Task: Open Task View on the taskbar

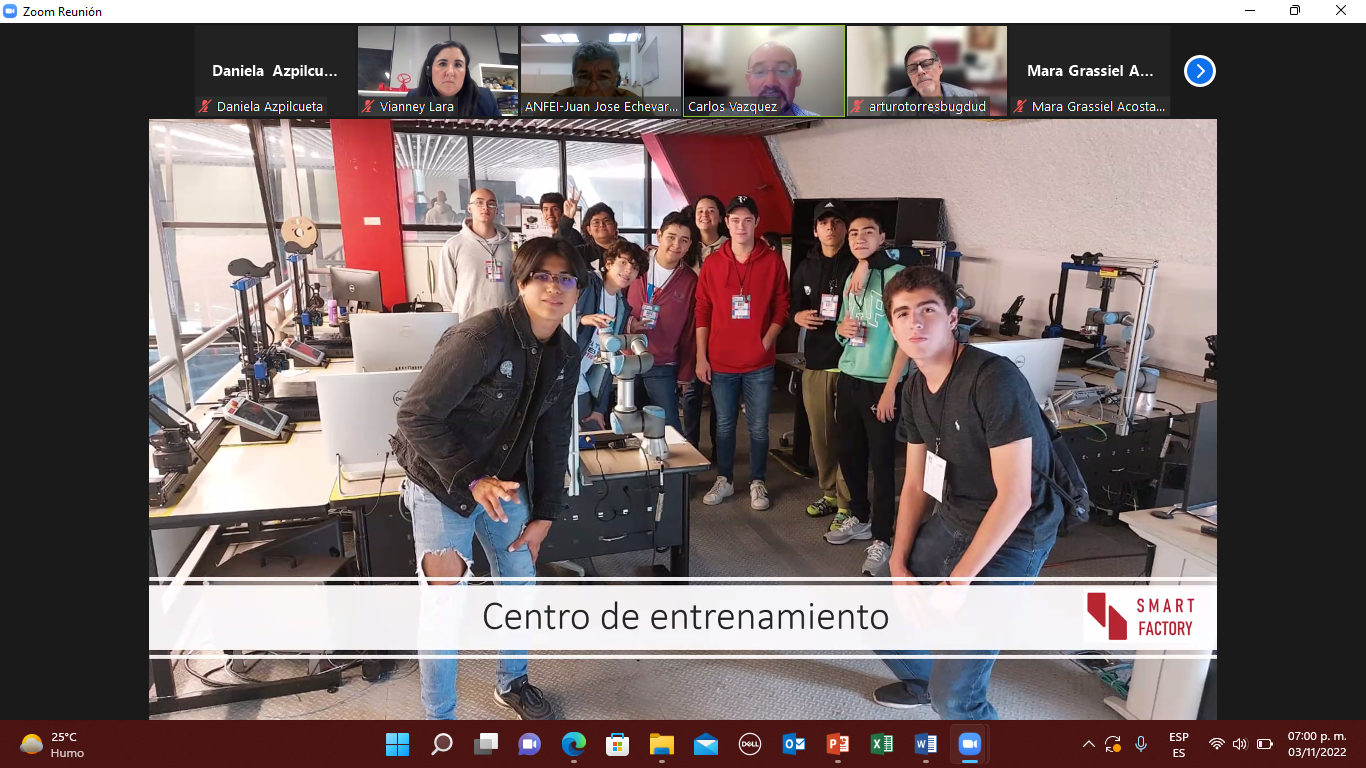Action: click(x=485, y=744)
